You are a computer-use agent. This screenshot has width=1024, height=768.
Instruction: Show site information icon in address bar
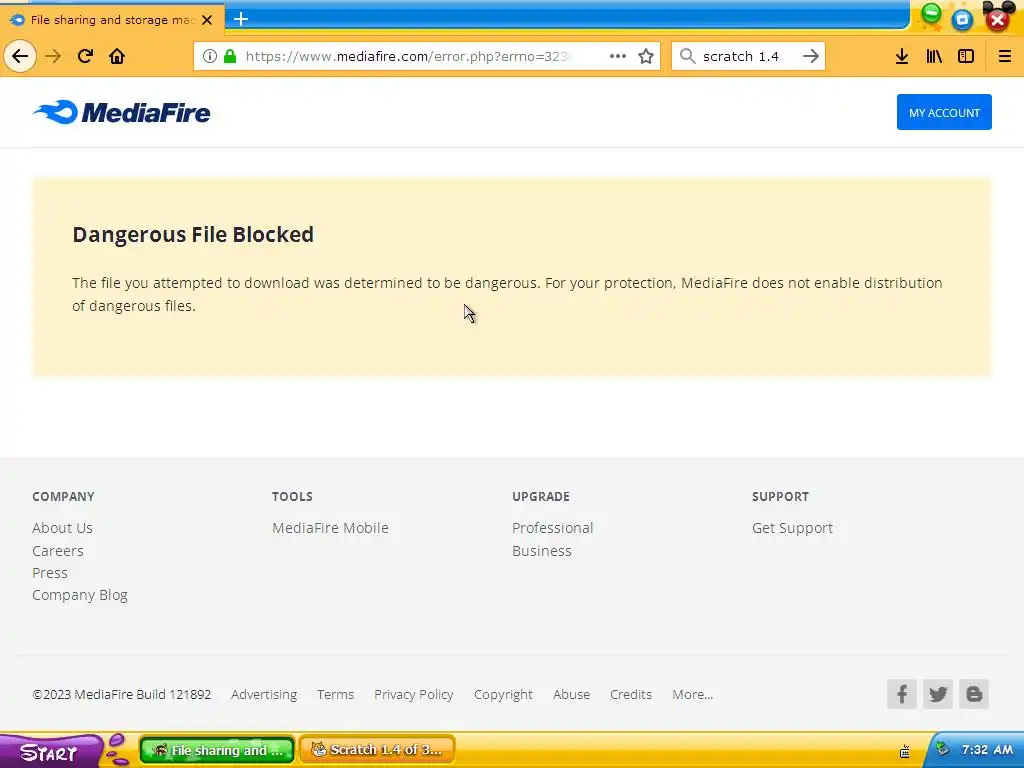[210, 56]
